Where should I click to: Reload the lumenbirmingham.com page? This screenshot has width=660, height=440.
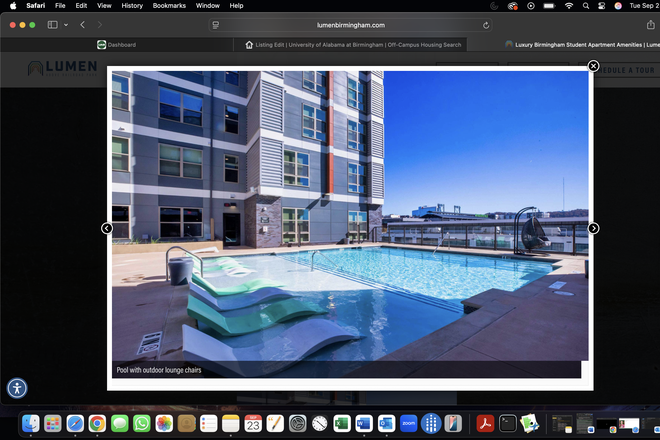[x=486, y=25]
